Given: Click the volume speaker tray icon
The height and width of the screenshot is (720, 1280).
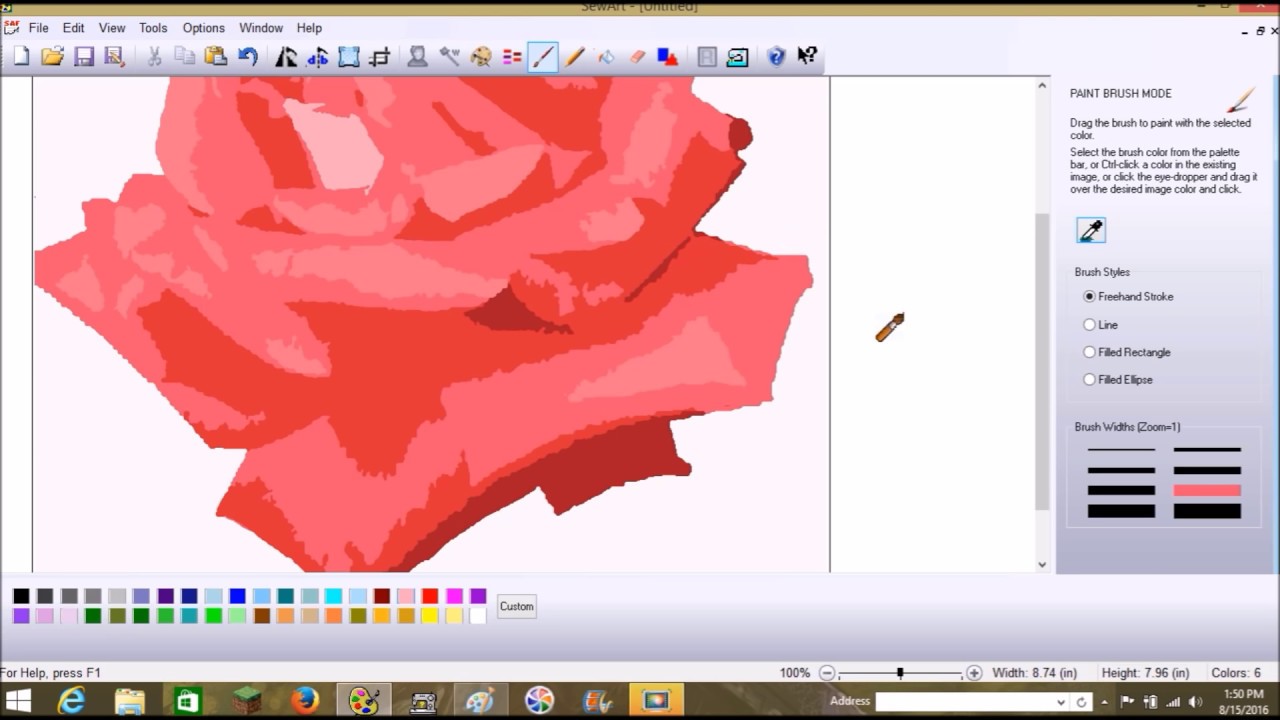Looking at the screenshot, I should point(1195,702).
